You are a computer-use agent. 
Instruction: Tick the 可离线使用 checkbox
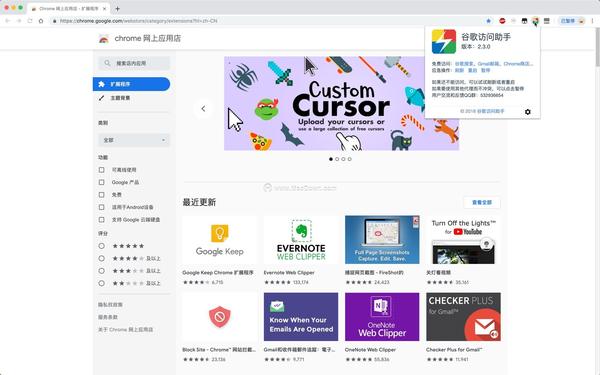[101, 170]
